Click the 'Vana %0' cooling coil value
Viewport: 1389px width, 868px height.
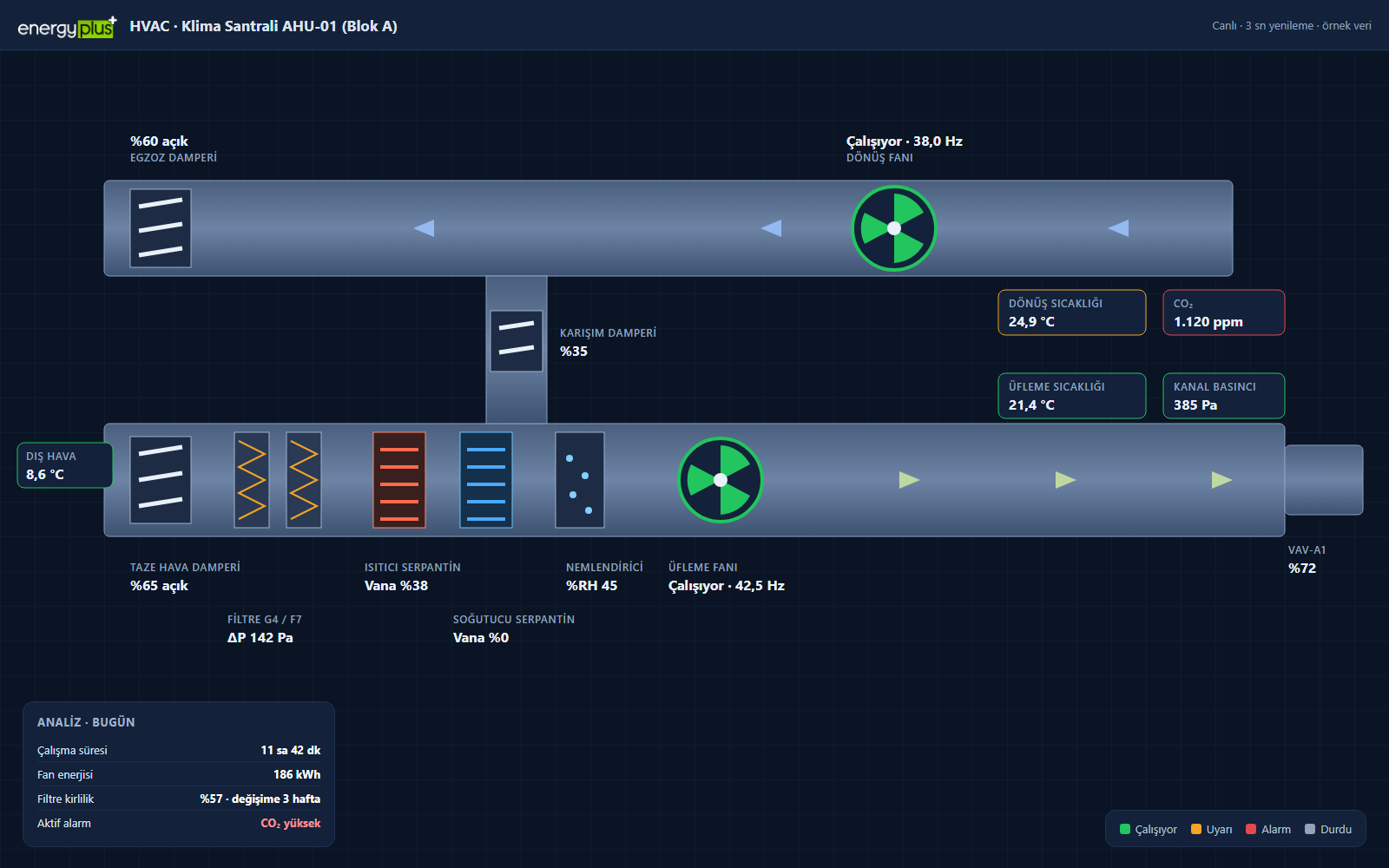click(481, 637)
